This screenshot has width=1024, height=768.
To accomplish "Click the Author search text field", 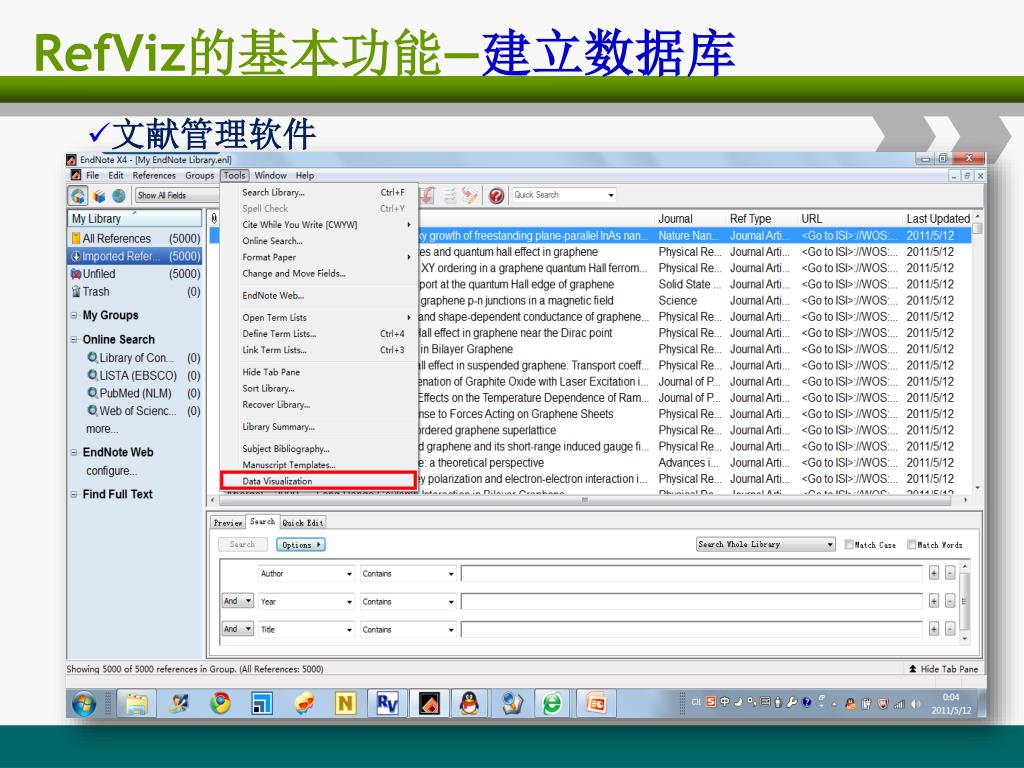I will click(692, 573).
